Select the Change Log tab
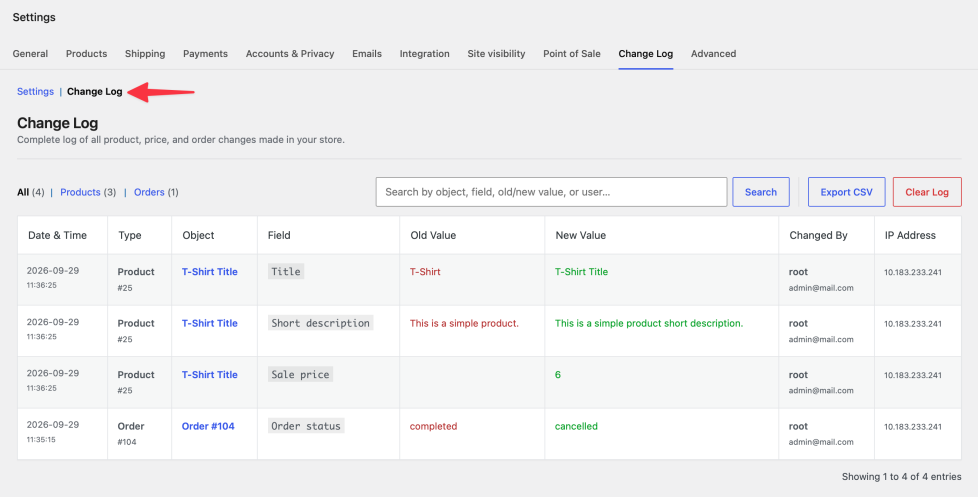 646,54
